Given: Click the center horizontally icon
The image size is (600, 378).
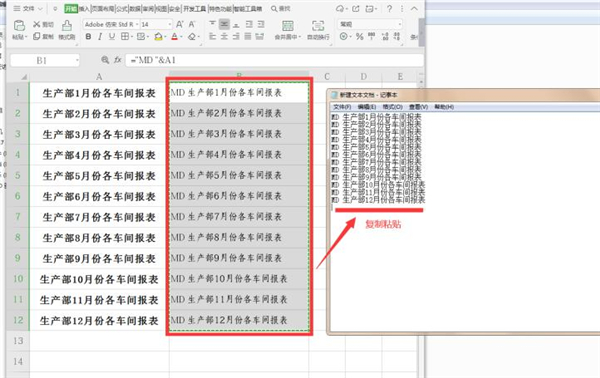Looking at the screenshot, I should [x=224, y=36].
